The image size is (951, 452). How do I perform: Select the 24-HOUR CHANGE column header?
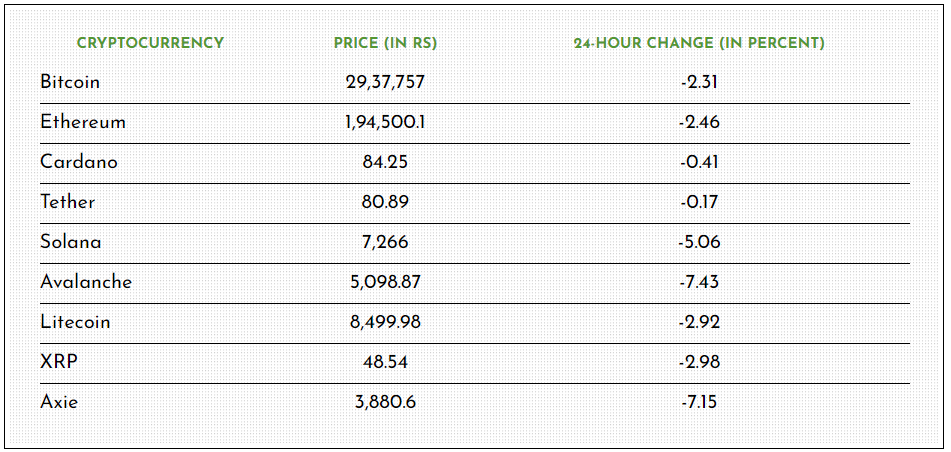click(x=698, y=43)
